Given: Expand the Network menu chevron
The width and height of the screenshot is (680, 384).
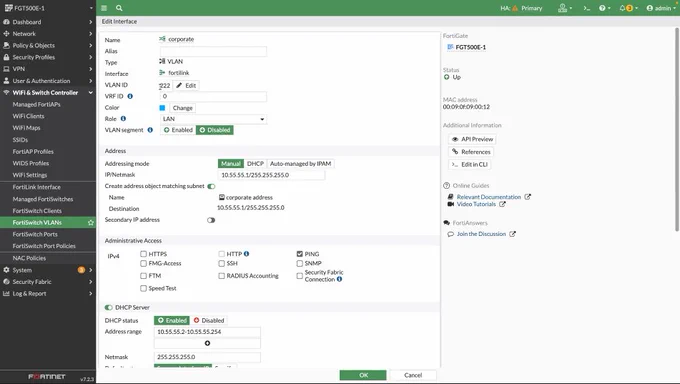Looking at the screenshot, I should pyautogui.click(x=91, y=33).
